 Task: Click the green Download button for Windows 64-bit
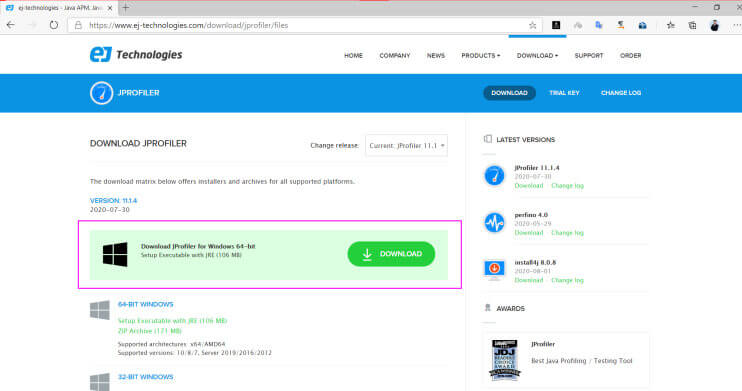391,254
